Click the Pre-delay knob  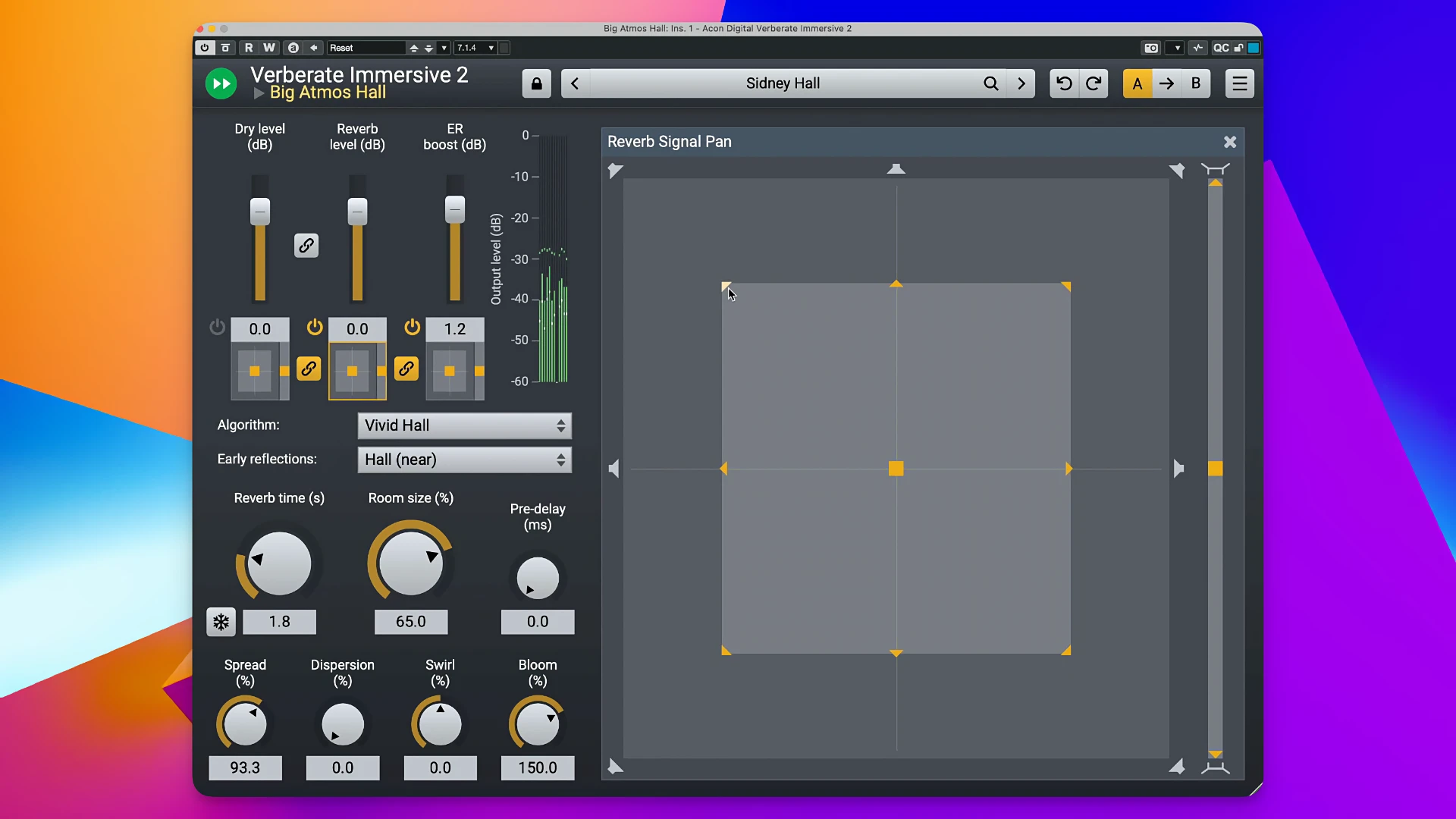[538, 578]
